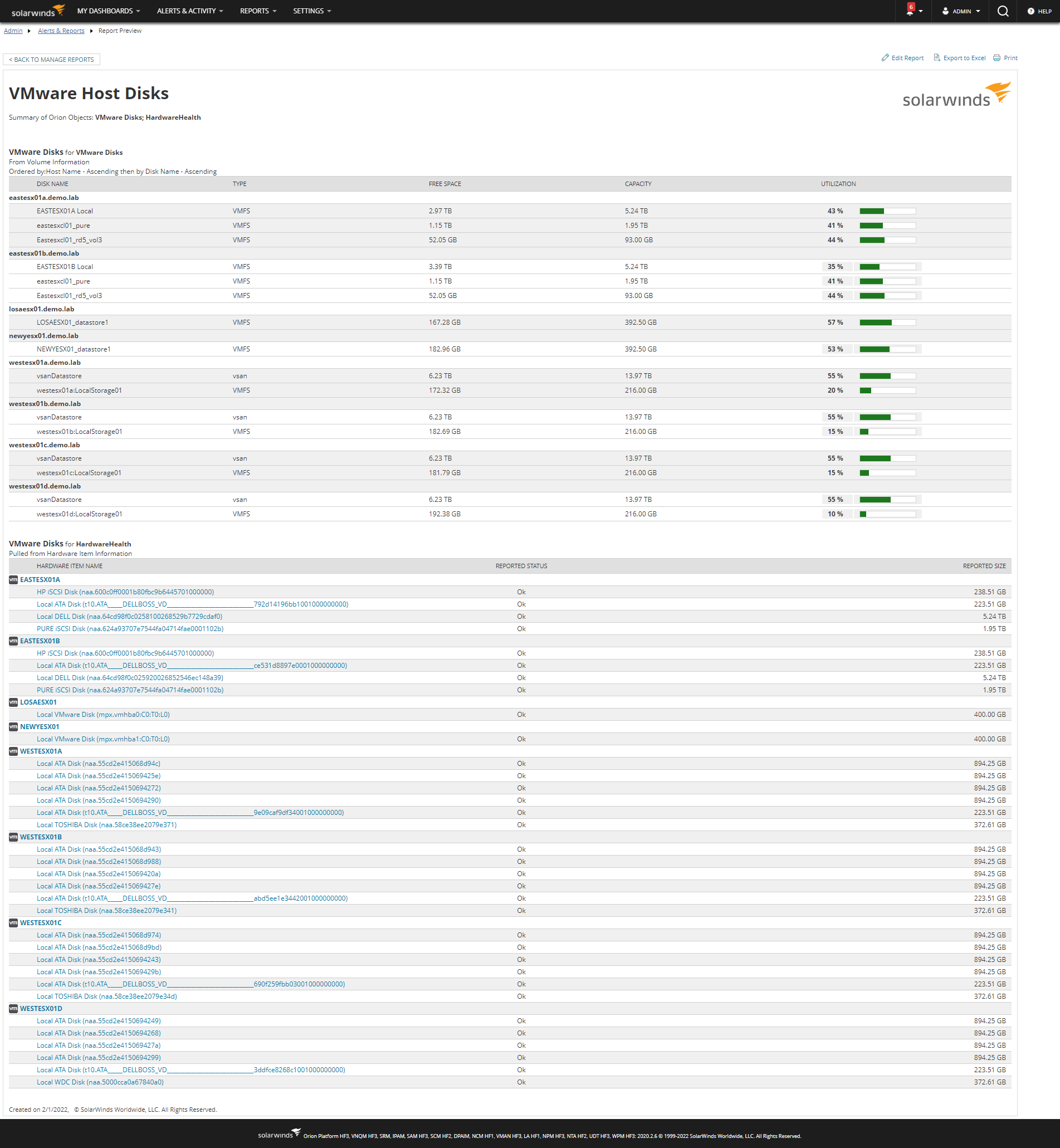Click capacity value 392.50 GB for NEWYESX01_datastore1
This screenshot has height=1148, width=1060.
[641, 349]
